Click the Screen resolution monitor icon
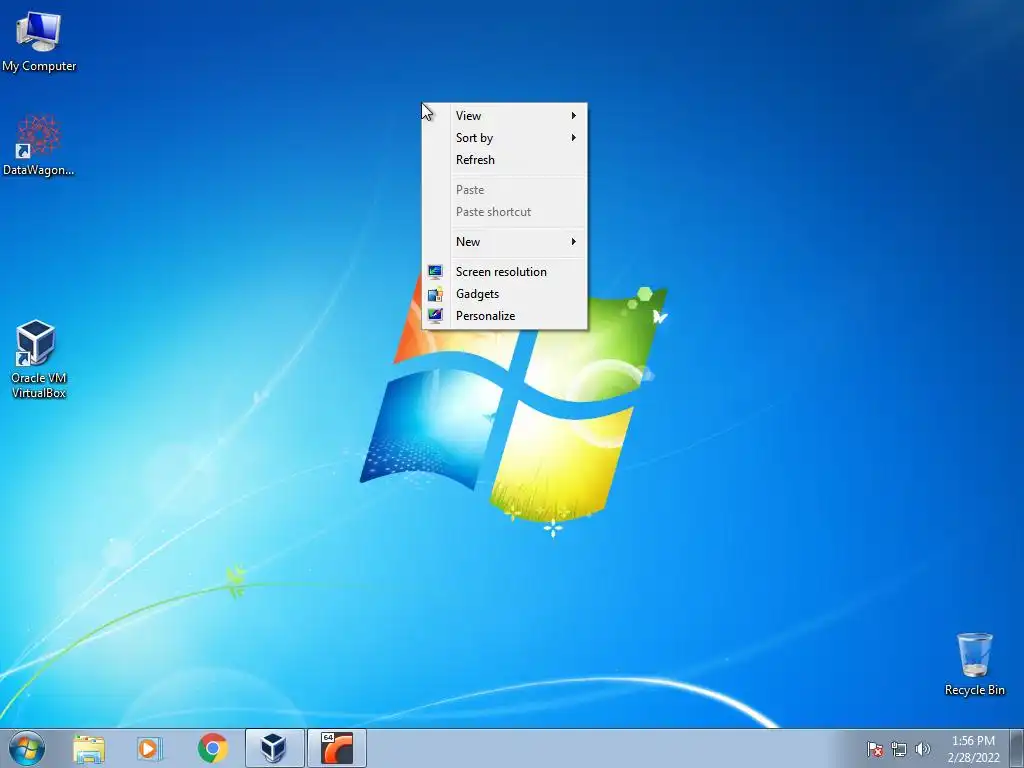This screenshot has width=1024, height=768. click(435, 272)
